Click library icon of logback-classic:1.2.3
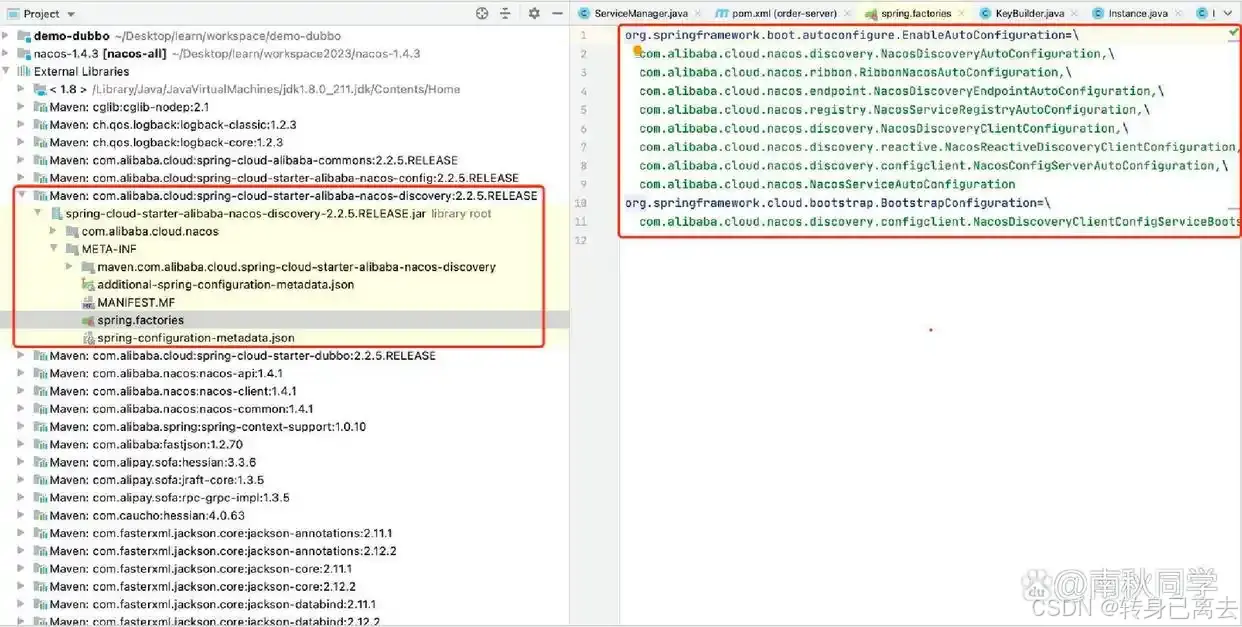 point(41,125)
